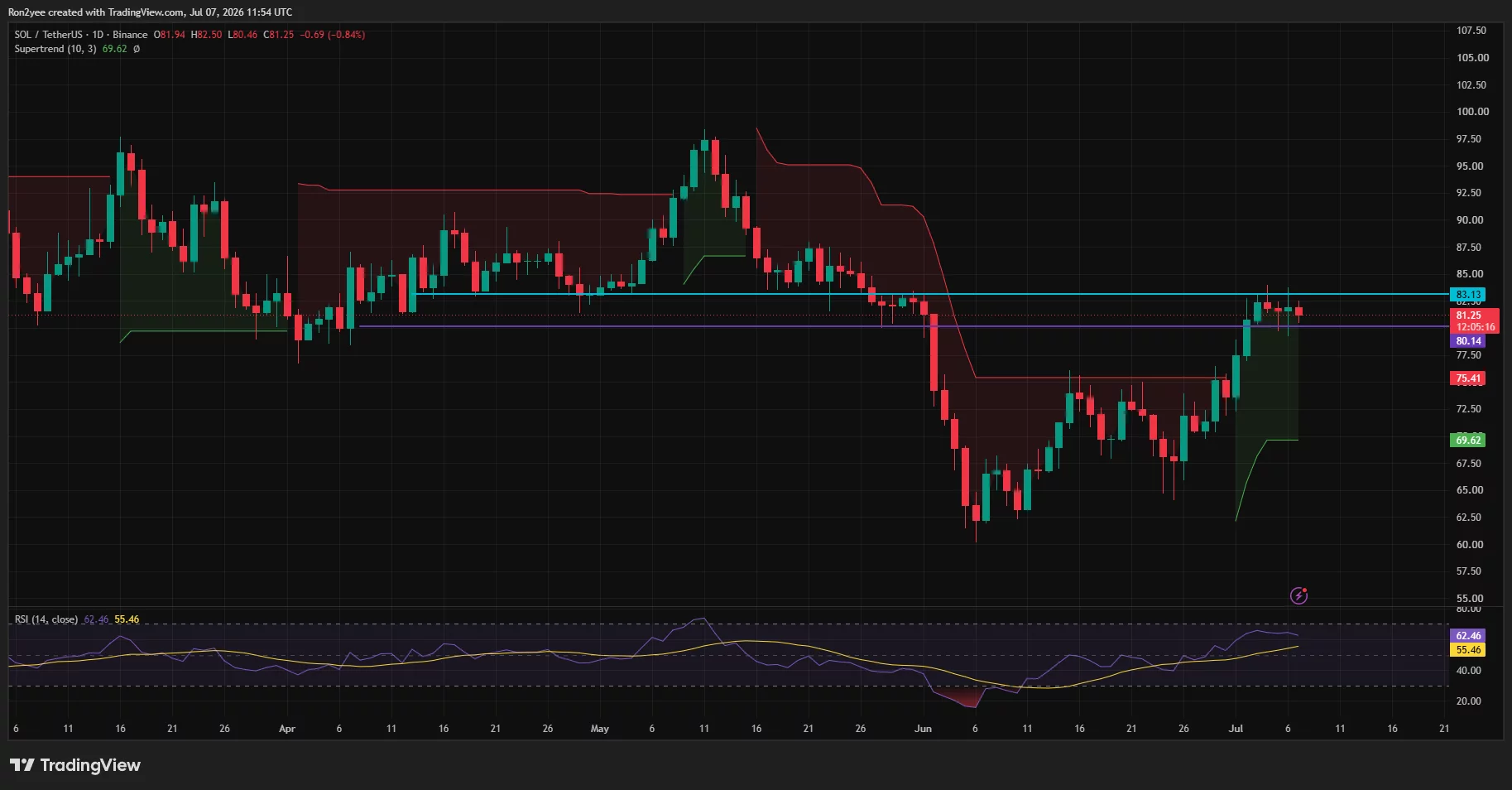The width and height of the screenshot is (1512, 790).
Task: Click the 100.00 price axis label
Action: 1472,112
